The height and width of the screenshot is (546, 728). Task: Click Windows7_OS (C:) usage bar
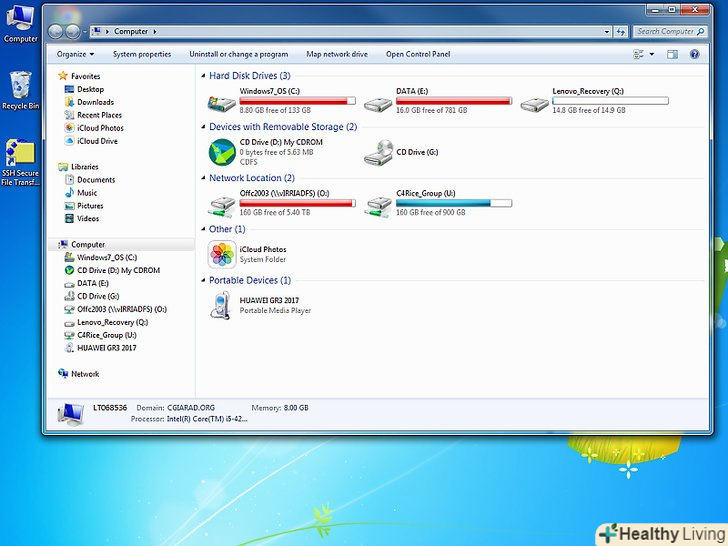coord(298,101)
